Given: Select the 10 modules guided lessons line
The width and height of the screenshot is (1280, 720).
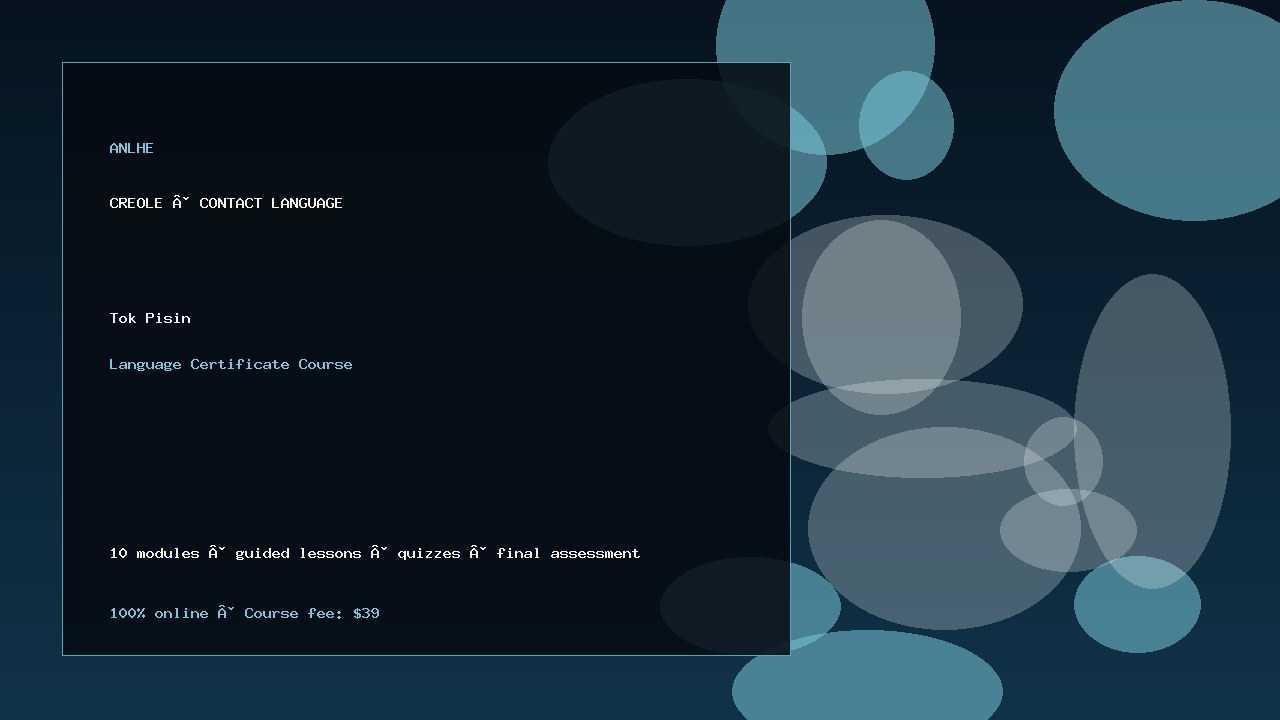Looking at the screenshot, I should (375, 553).
